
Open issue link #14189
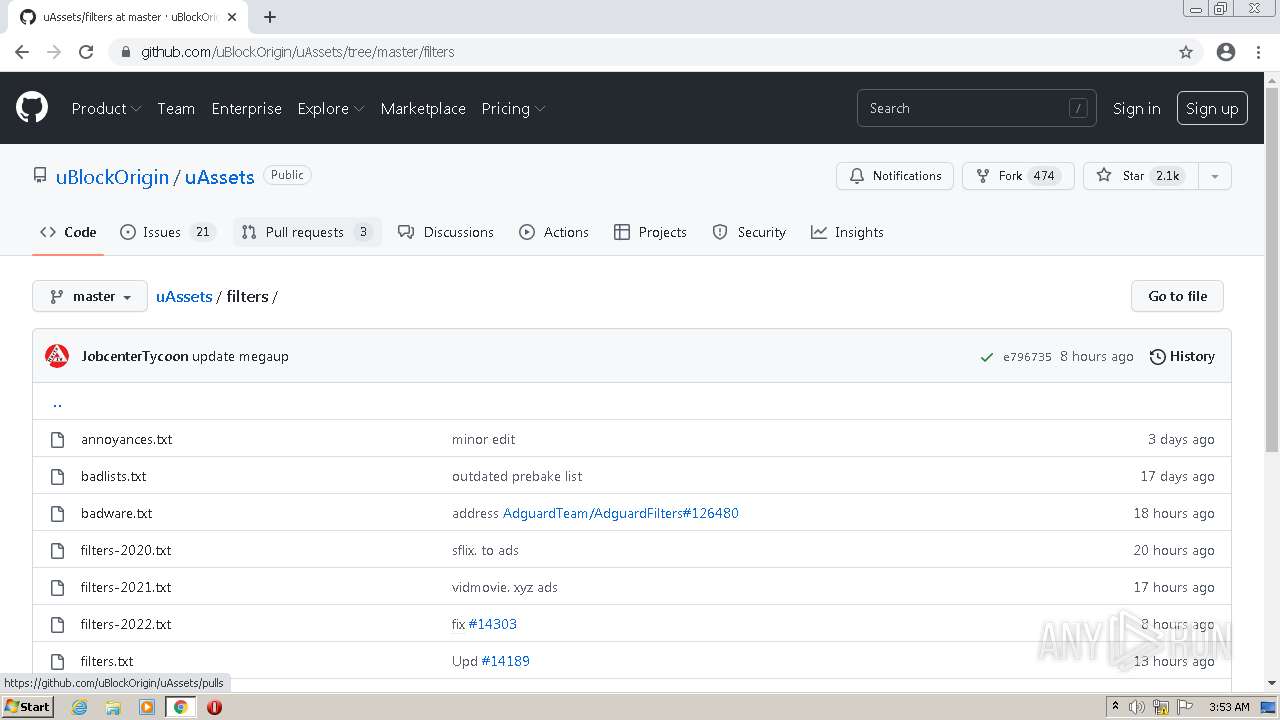tap(505, 661)
